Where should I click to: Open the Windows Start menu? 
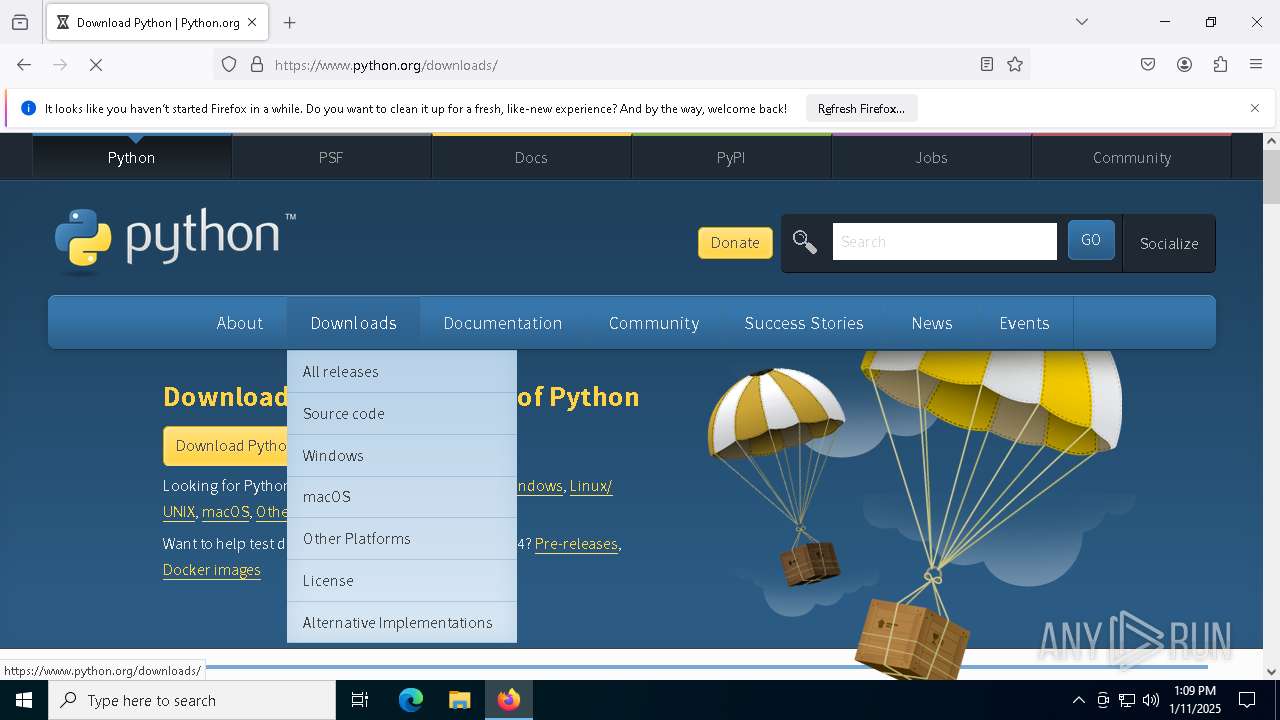[x=24, y=700]
